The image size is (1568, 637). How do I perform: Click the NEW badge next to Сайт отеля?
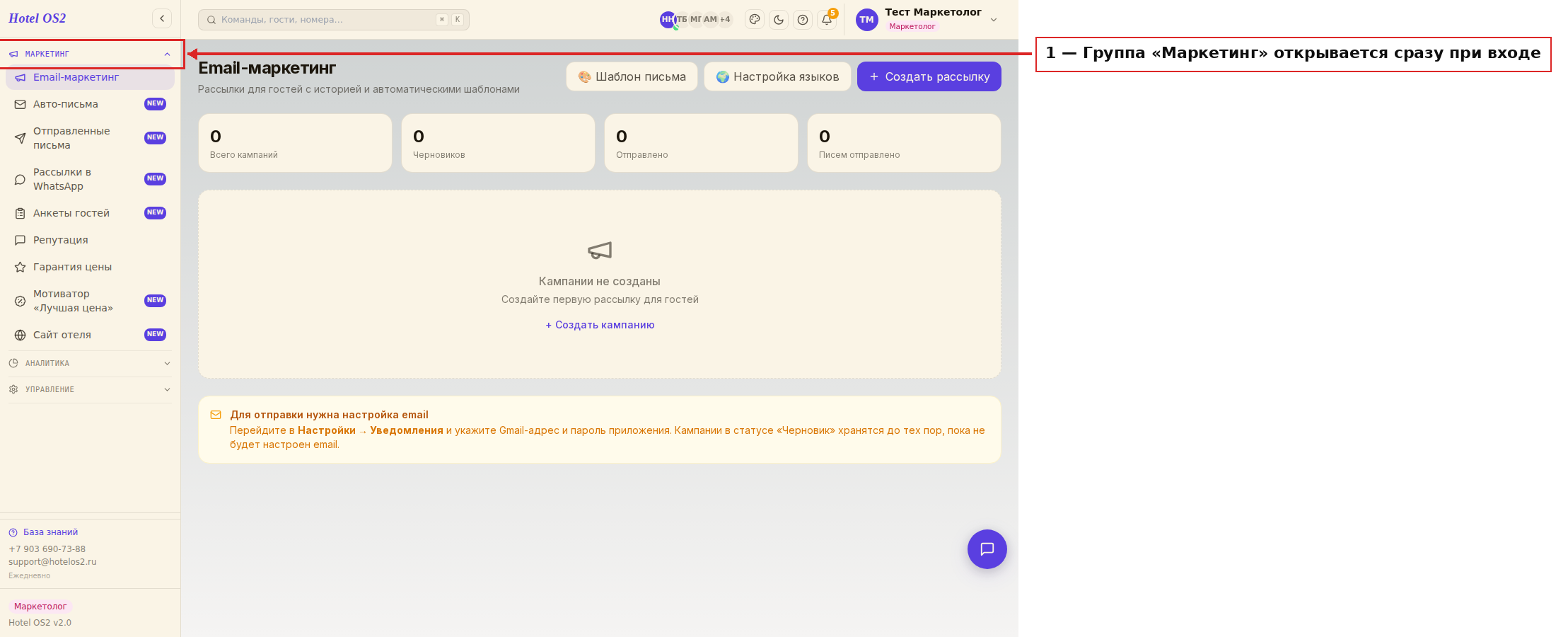click(155, 334)
